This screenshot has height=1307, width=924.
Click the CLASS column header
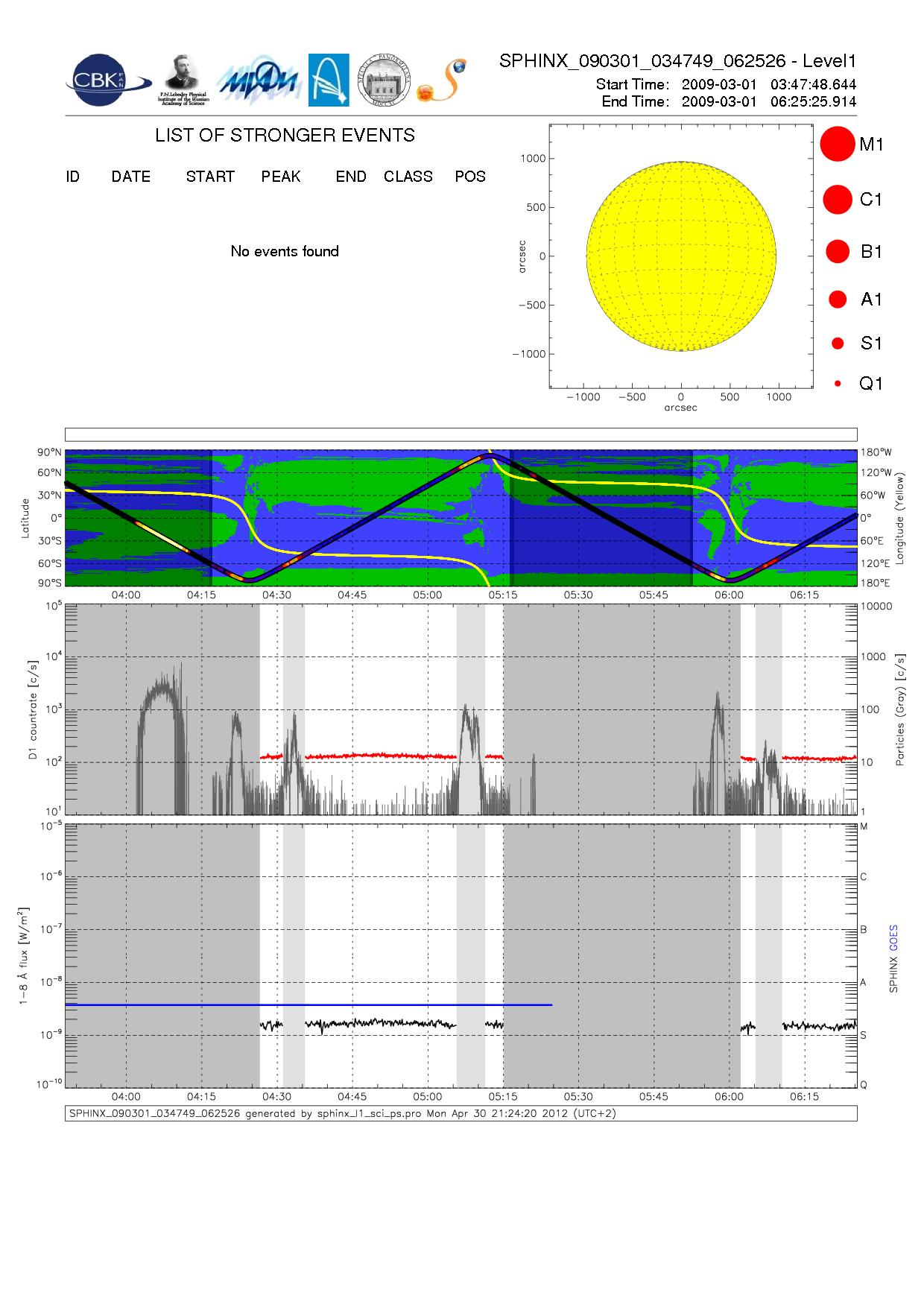pyautogui.click(x=408, y=177)
